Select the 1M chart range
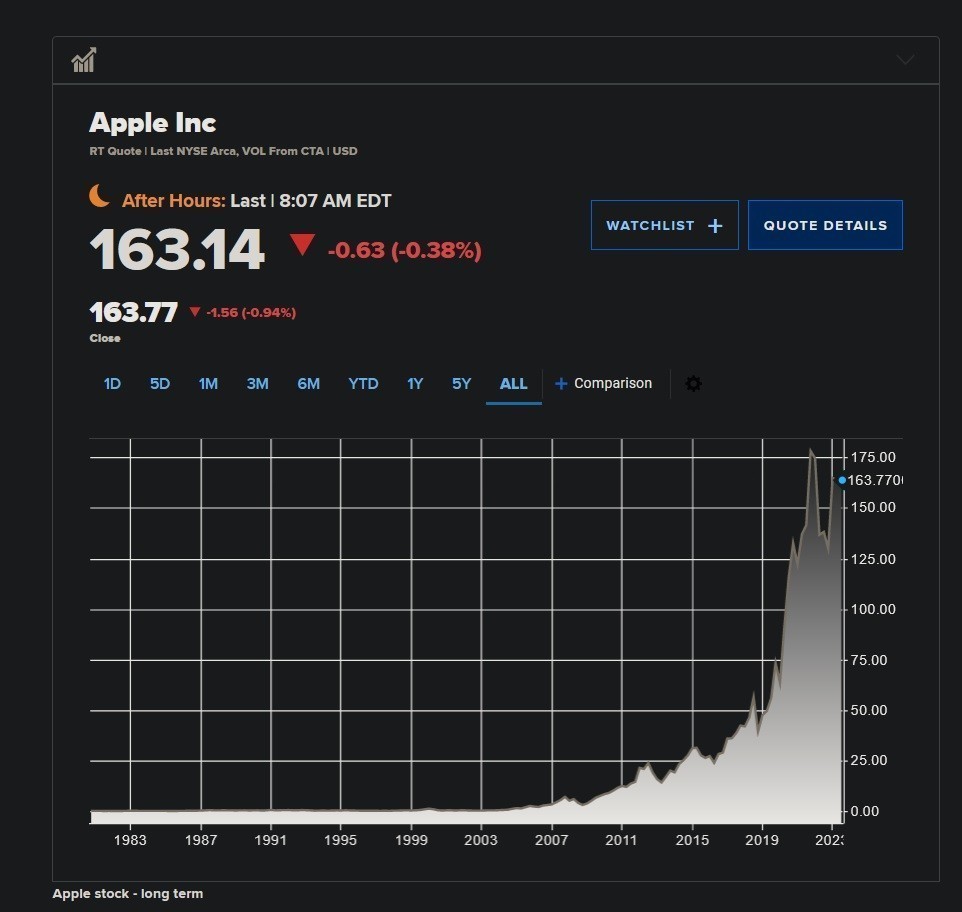Screen dimensions: 962x912 208,384
